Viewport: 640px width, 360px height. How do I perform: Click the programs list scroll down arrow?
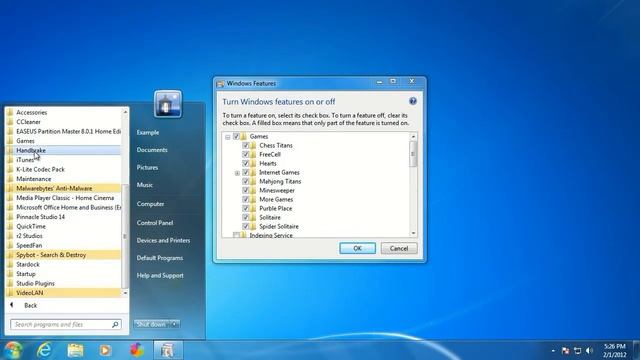[x=125, y=293]
